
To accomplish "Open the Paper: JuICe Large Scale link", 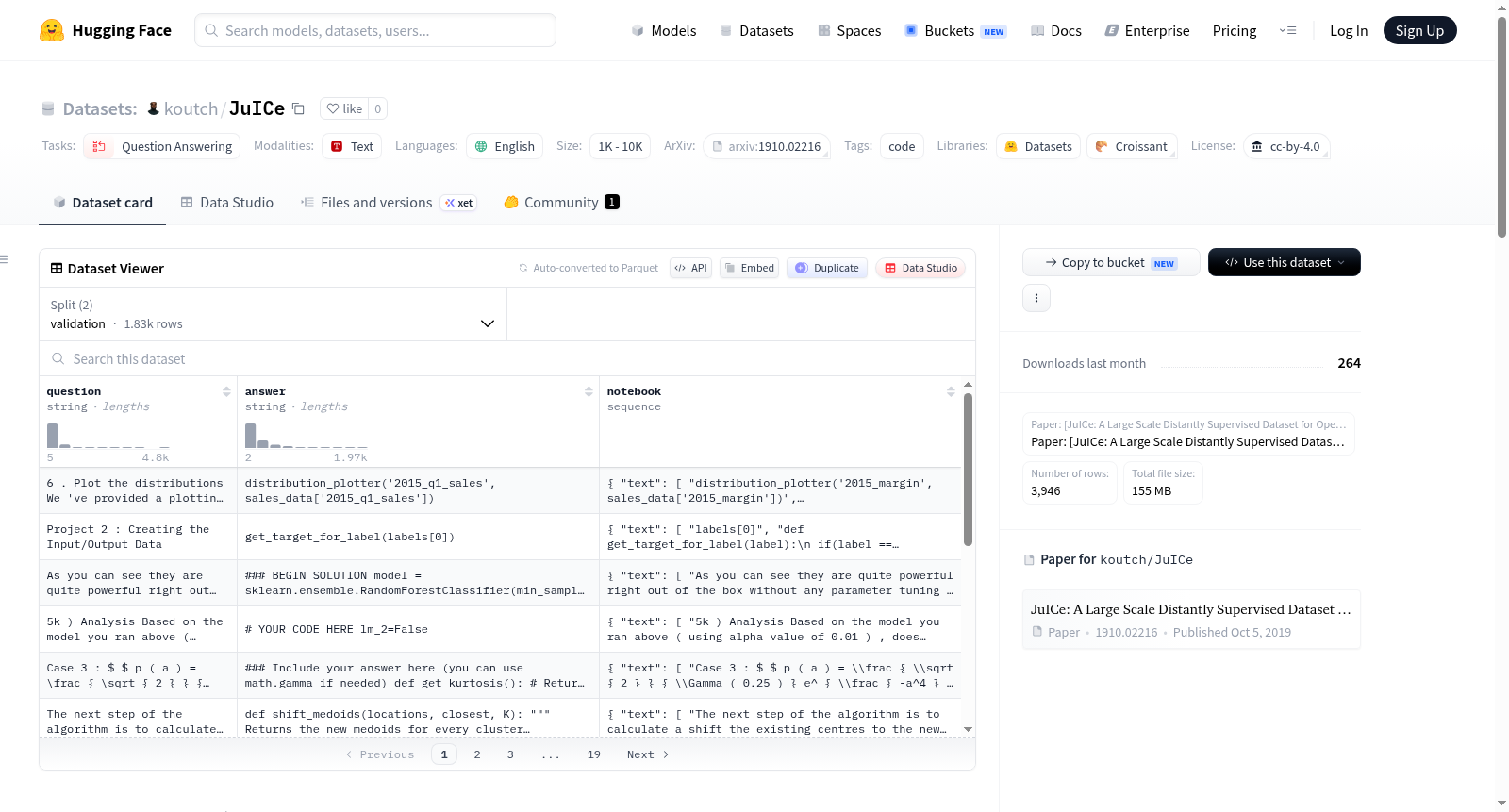I will [1188, 434].
